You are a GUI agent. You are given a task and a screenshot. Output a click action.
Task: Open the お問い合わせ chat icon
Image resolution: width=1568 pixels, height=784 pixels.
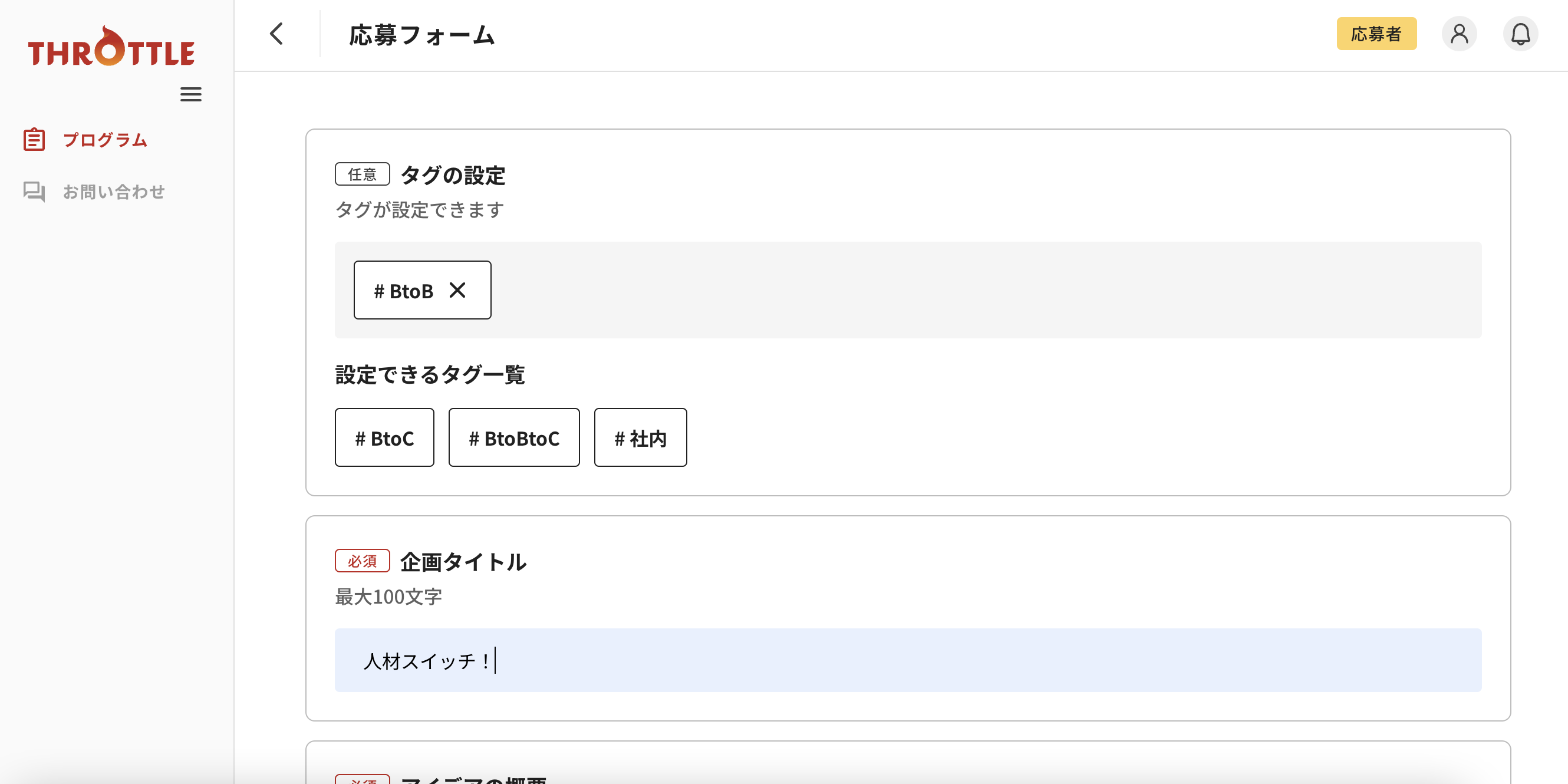34,192
